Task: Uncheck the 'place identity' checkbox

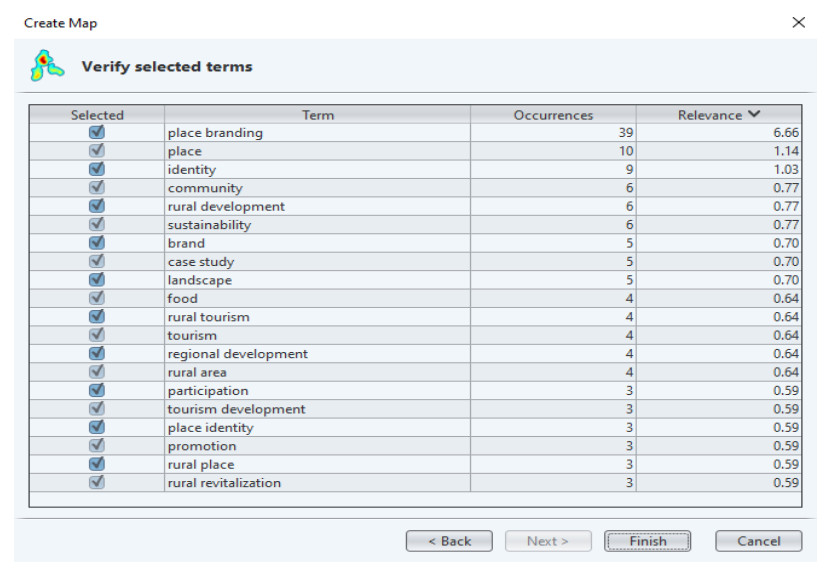Action: click(x=97, y=428)
